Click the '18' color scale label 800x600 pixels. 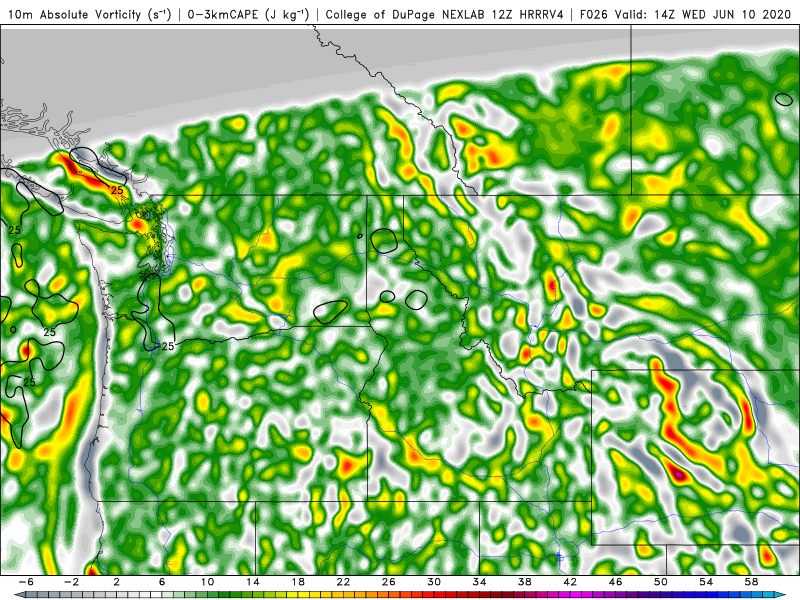pyautogui.click(x=298, y=582)
